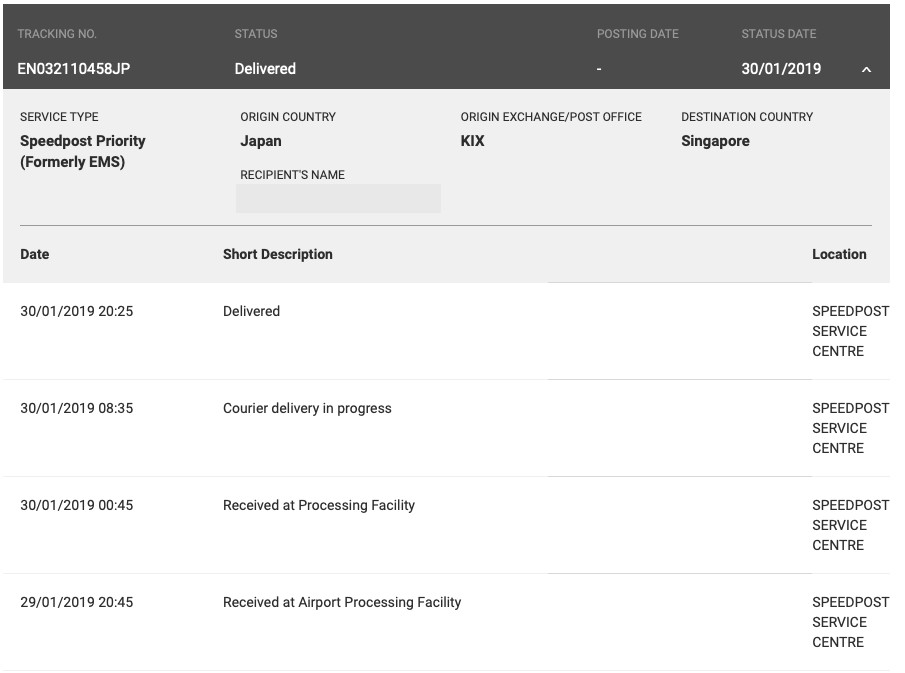This screenshot has height=673, width=905.
Task: Click the posting date dash value
Action: point(599,69)
